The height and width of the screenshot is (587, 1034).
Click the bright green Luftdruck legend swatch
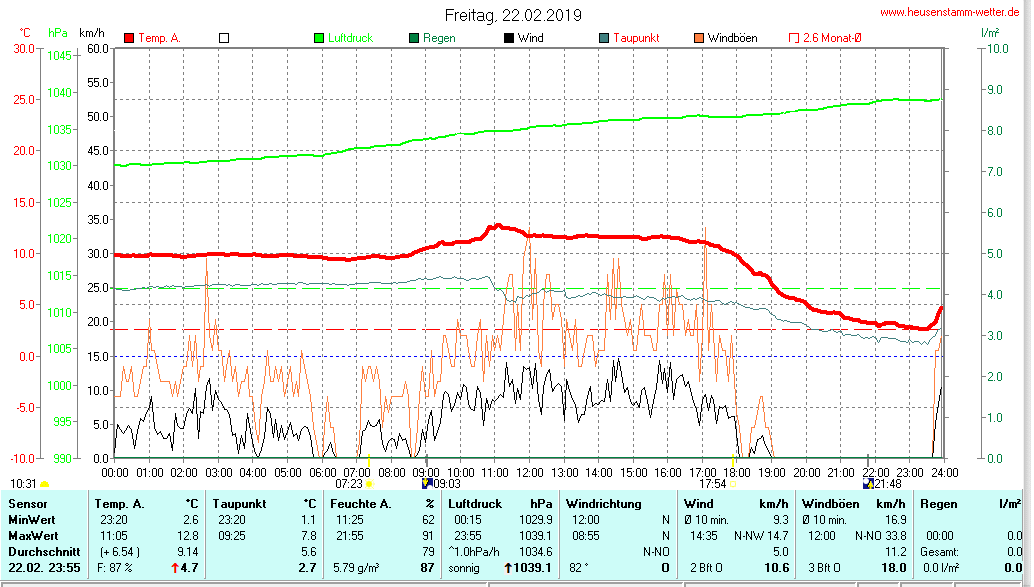tap(319, 38)
